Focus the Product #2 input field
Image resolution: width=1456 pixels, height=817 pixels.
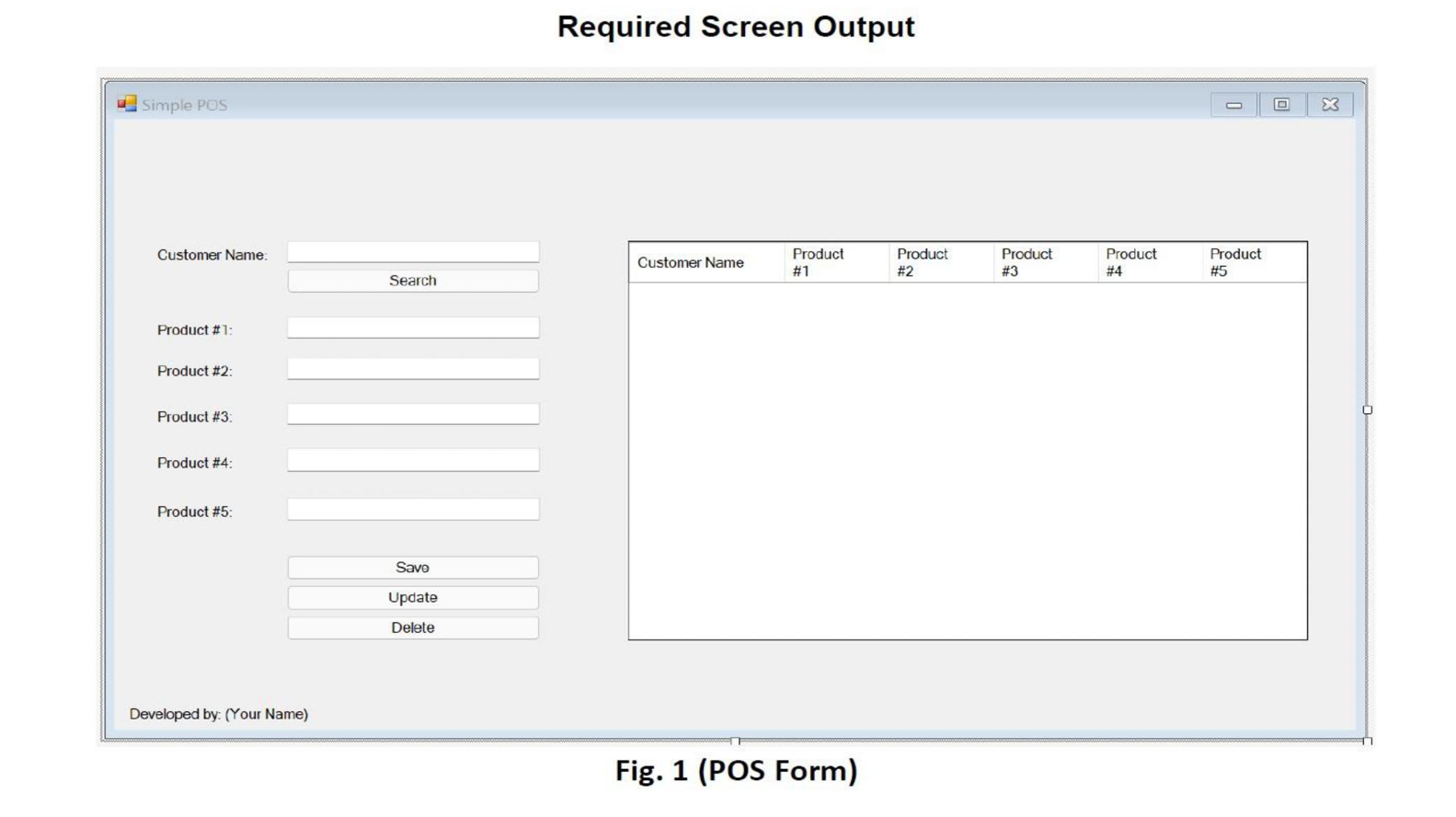[413, 369]
